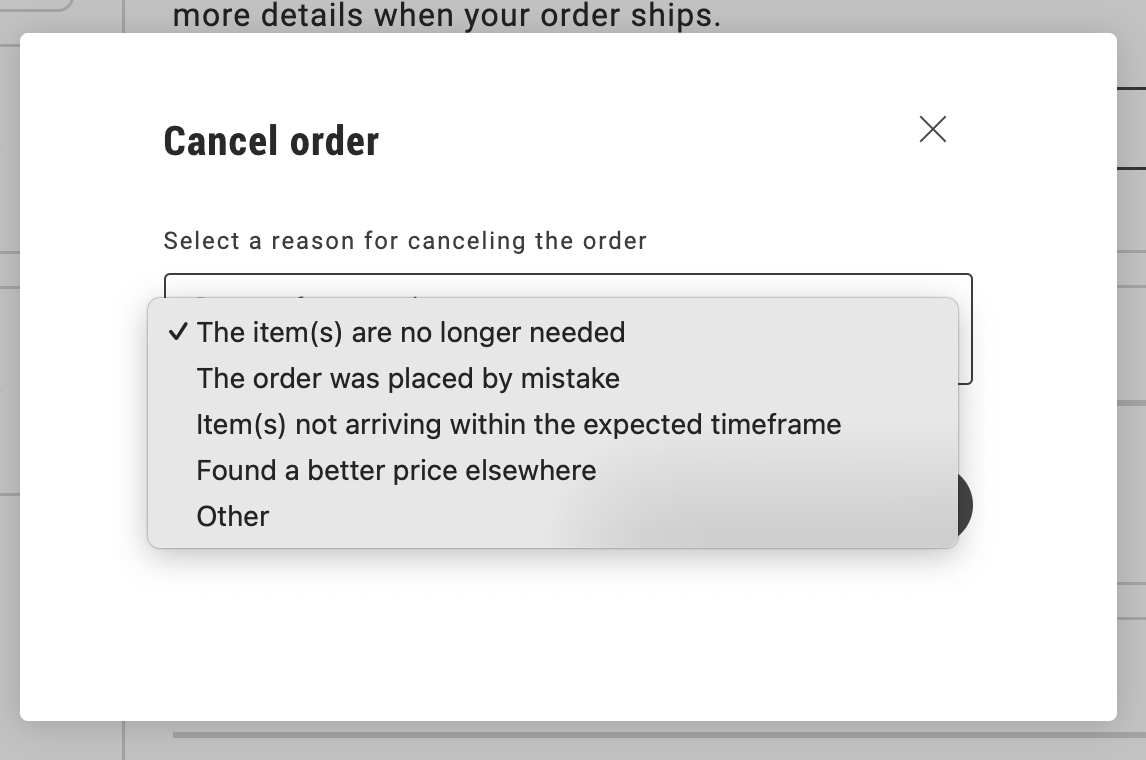Screen dimensions: 1146x760
Task: Click the "Cancel order" dialog title
Action: point(270,140)
